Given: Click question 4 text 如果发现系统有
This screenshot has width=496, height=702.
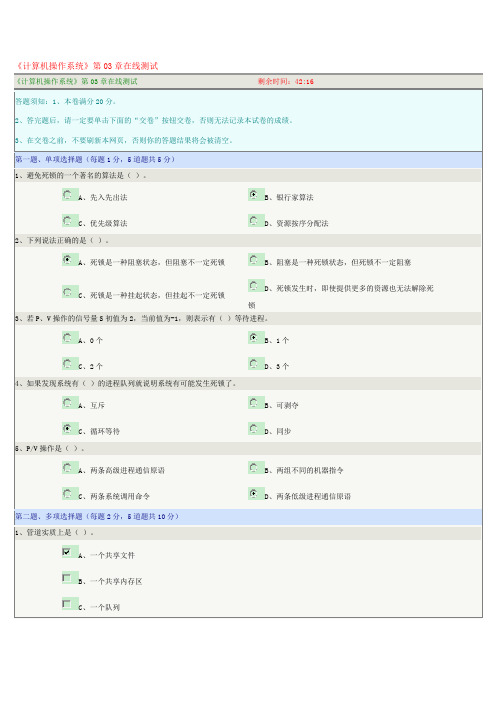Looking at the screenshot, I should (126, 383).
